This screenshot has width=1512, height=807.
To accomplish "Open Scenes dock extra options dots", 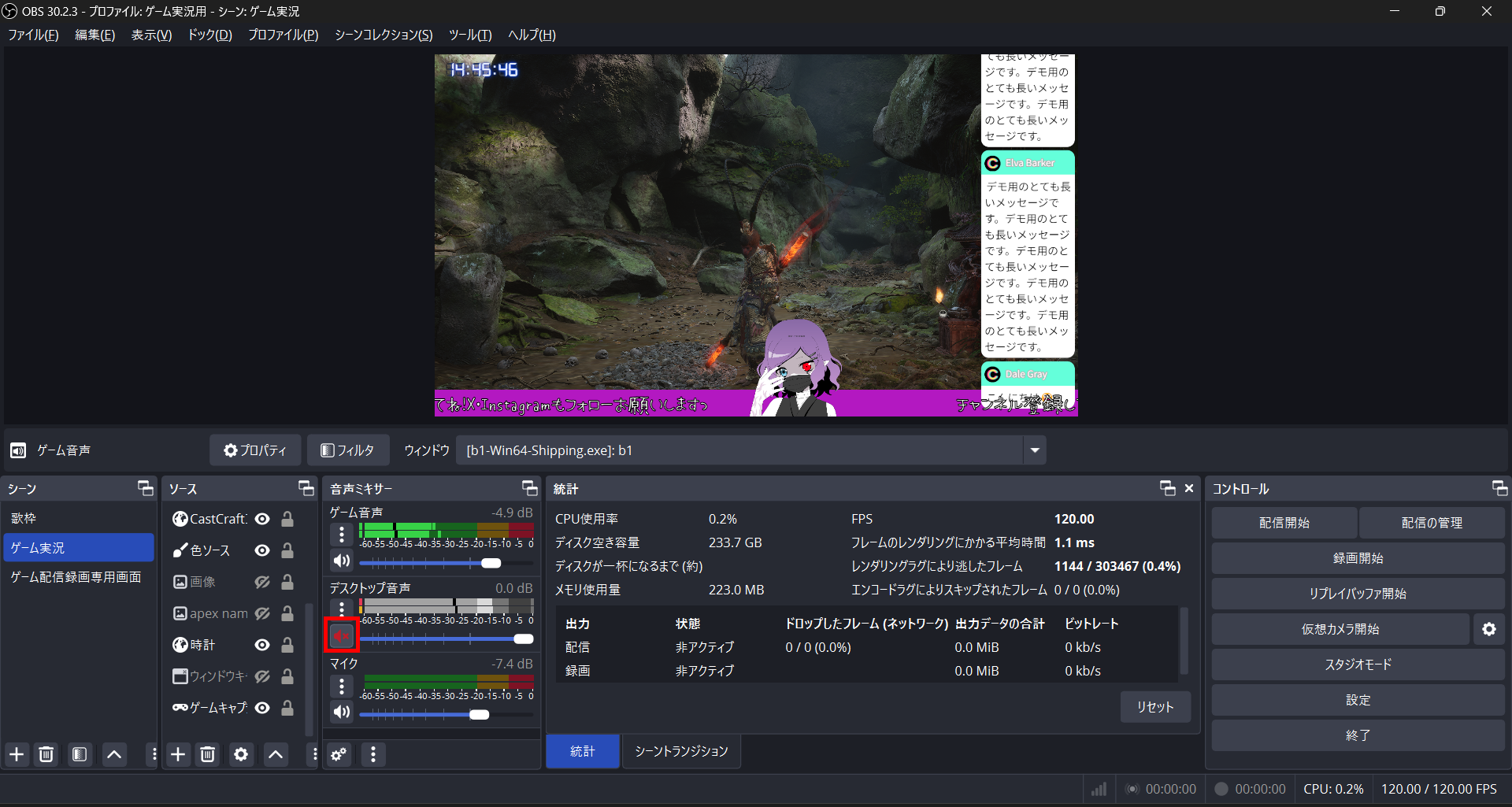I will 154,754.
